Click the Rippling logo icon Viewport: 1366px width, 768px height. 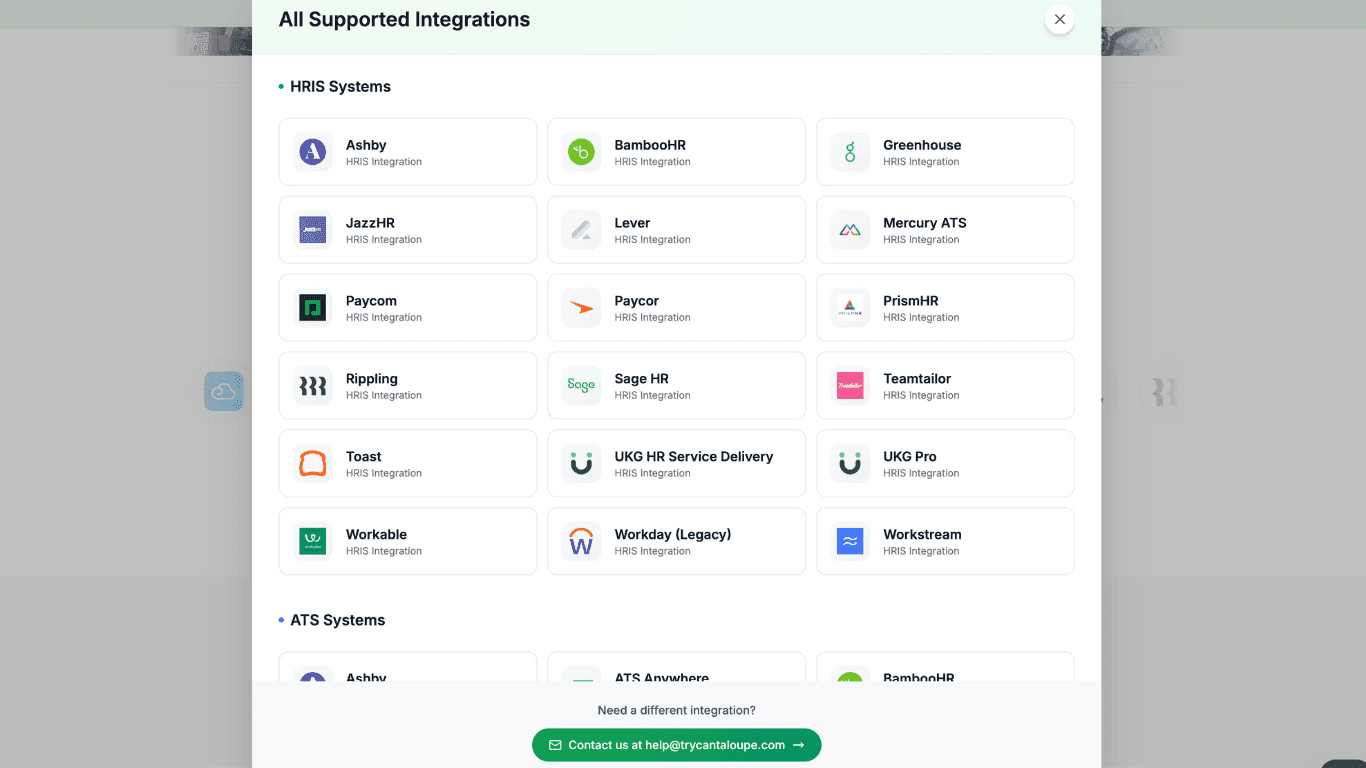pos(313,386)
